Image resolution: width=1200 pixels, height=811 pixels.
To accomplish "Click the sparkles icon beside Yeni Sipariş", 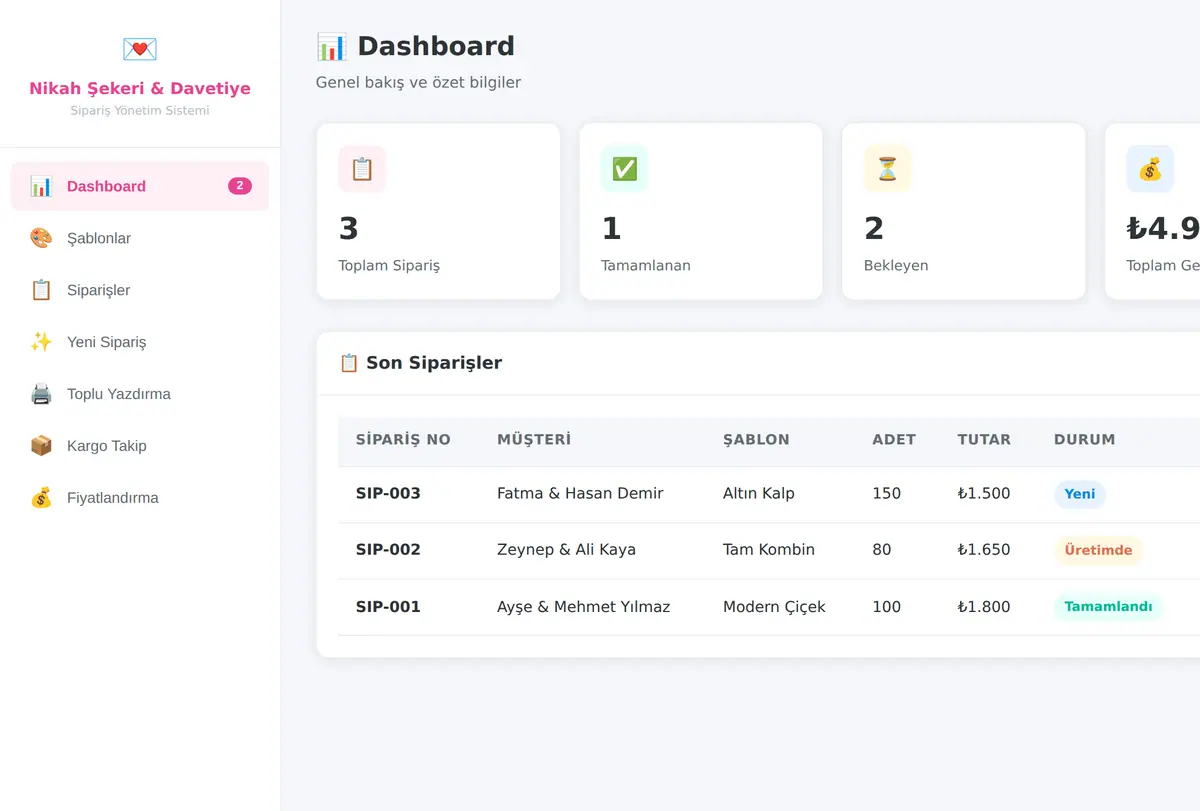I will 41,342.
